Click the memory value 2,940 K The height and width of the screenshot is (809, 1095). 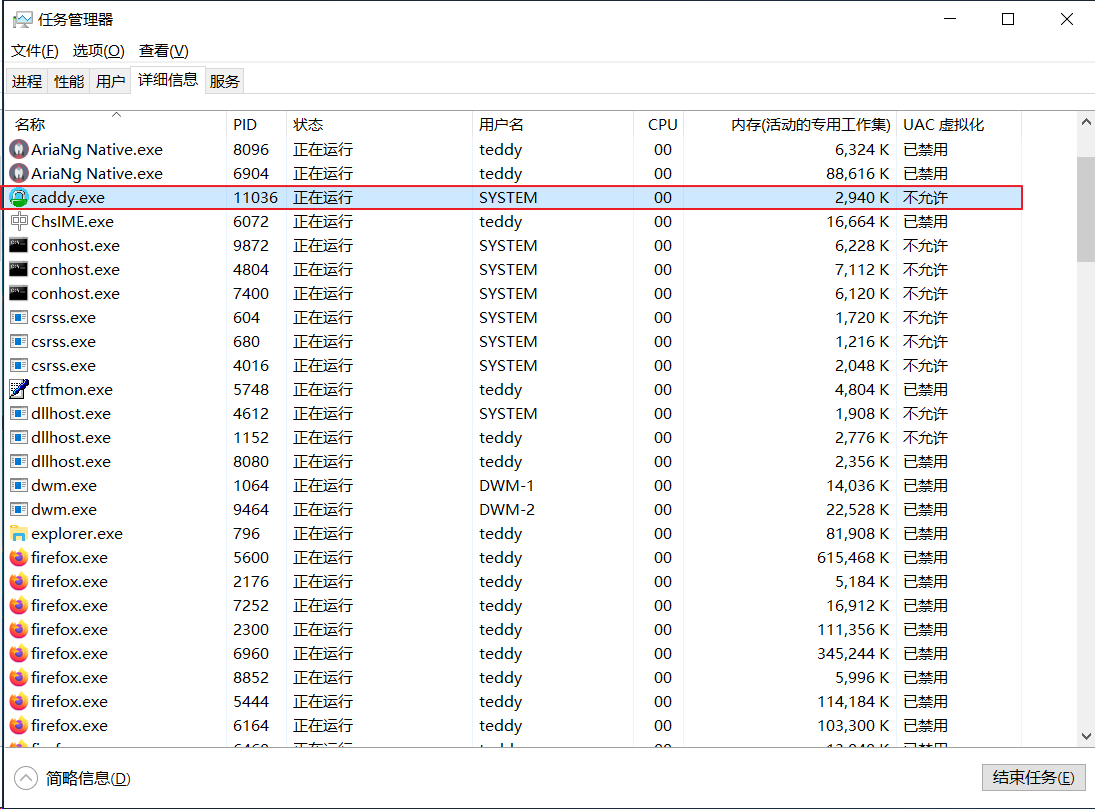(x=862, y=198)
